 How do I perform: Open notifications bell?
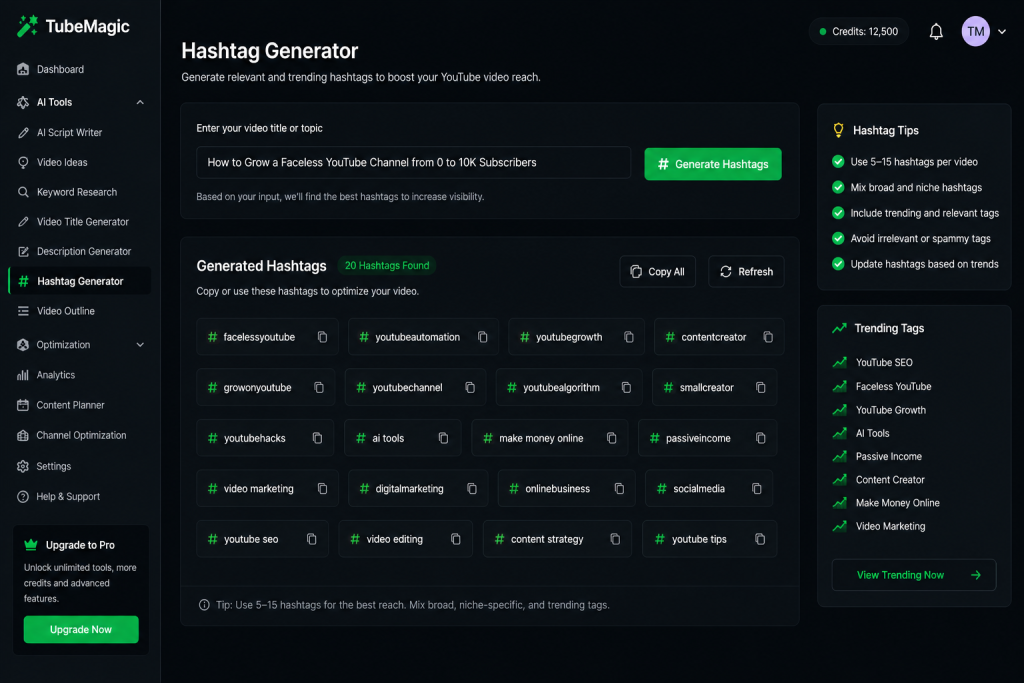coord(936,31)
